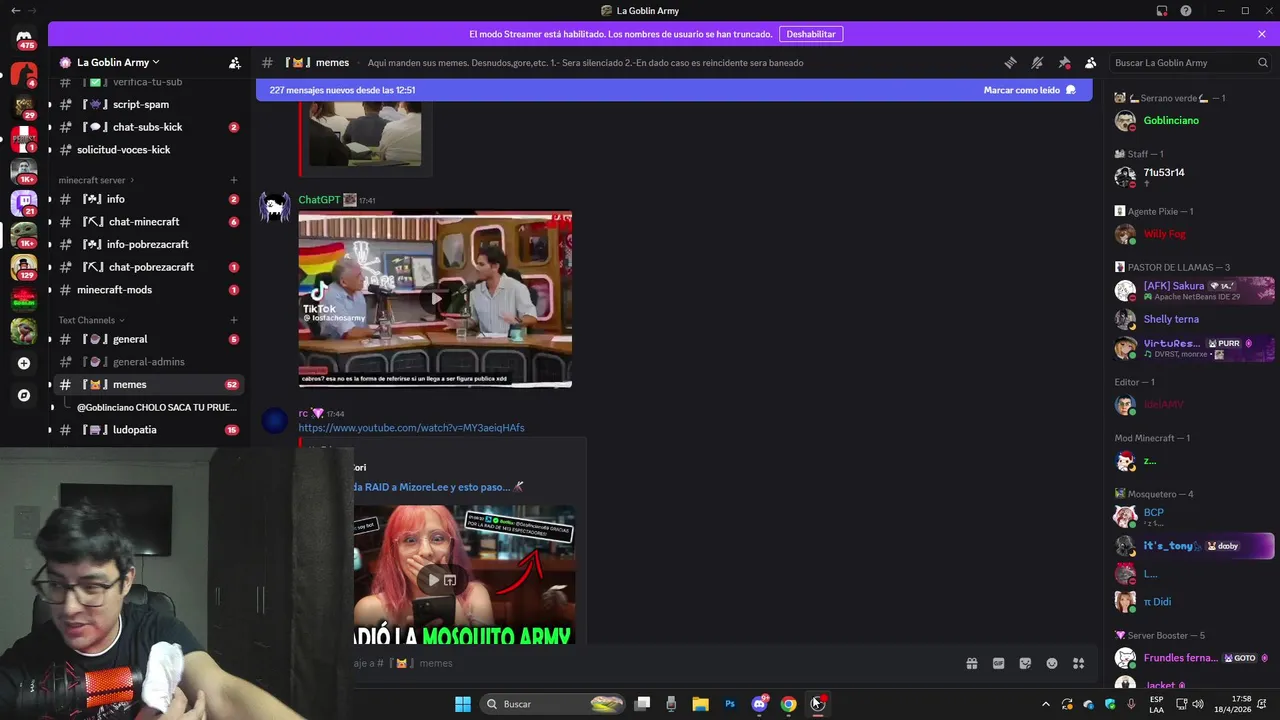The width and height of the screenshot is (1280, 720).
Task: Open member π Didi profile
Action: (1192, 601)
